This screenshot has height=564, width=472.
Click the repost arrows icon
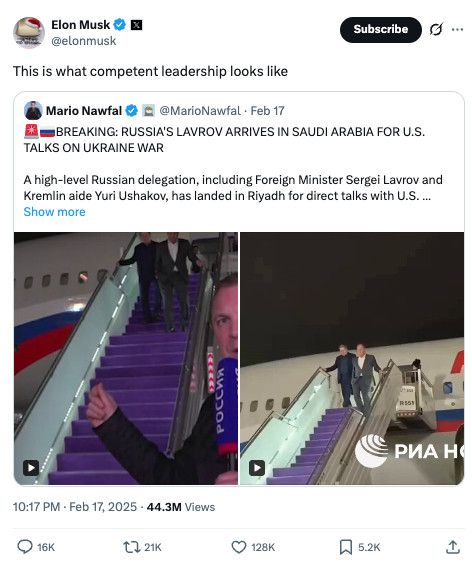130,547
